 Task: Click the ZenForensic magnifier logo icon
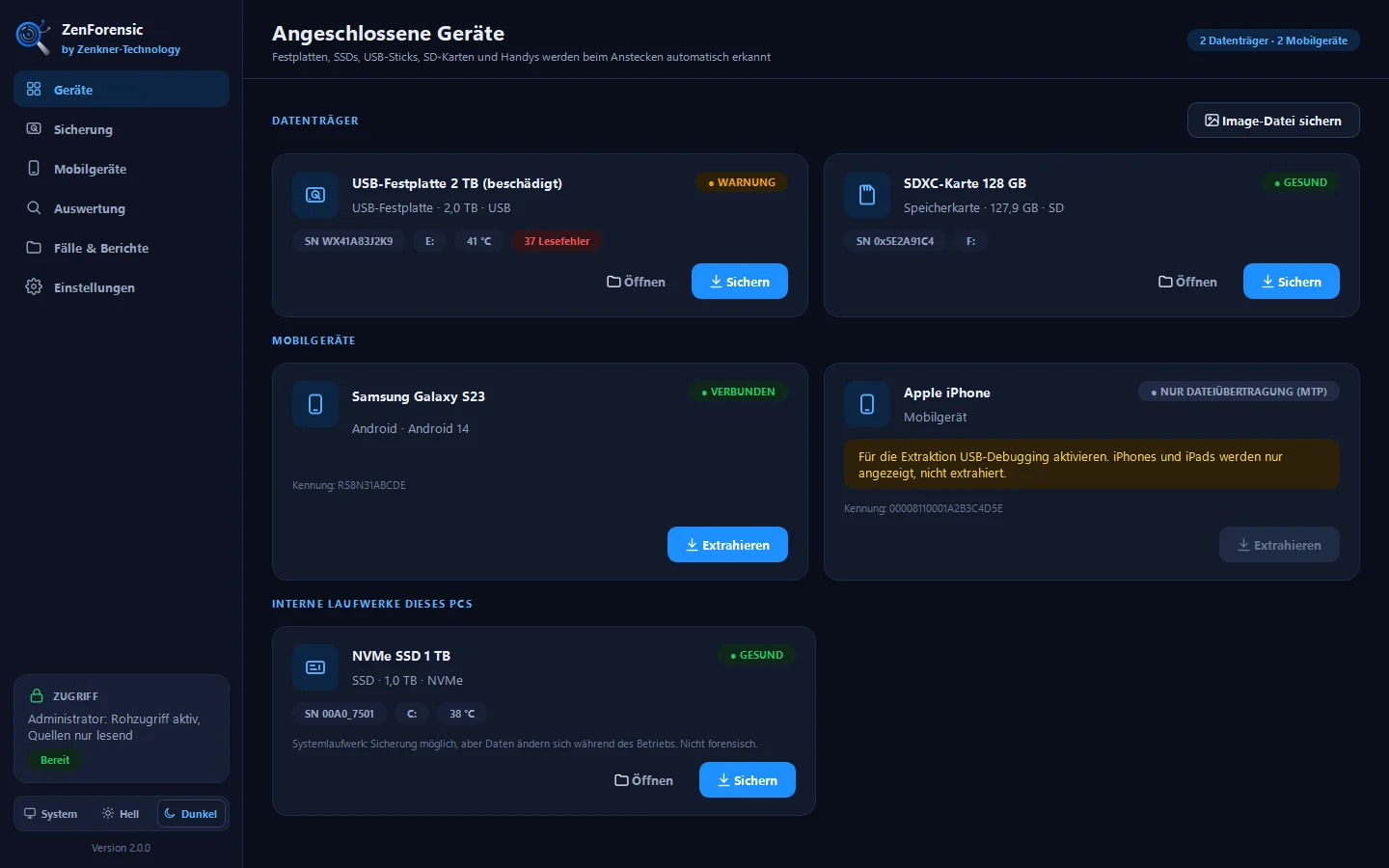click(33, 38)
